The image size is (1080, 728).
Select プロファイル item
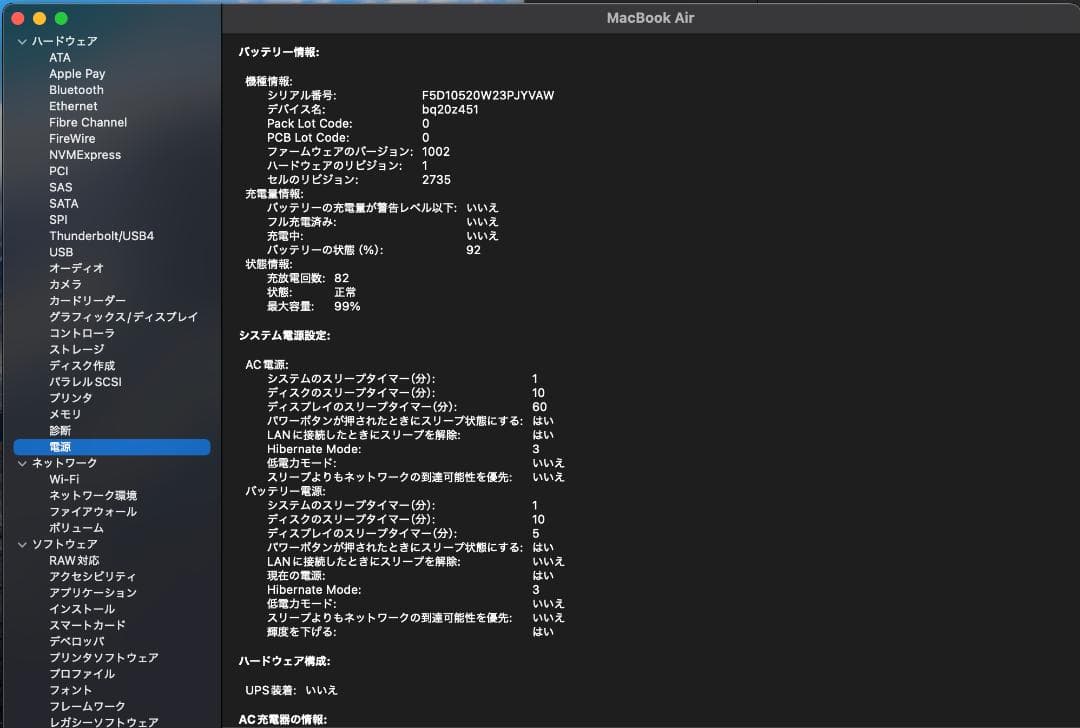pyautogui.click(x=82, y=674)
